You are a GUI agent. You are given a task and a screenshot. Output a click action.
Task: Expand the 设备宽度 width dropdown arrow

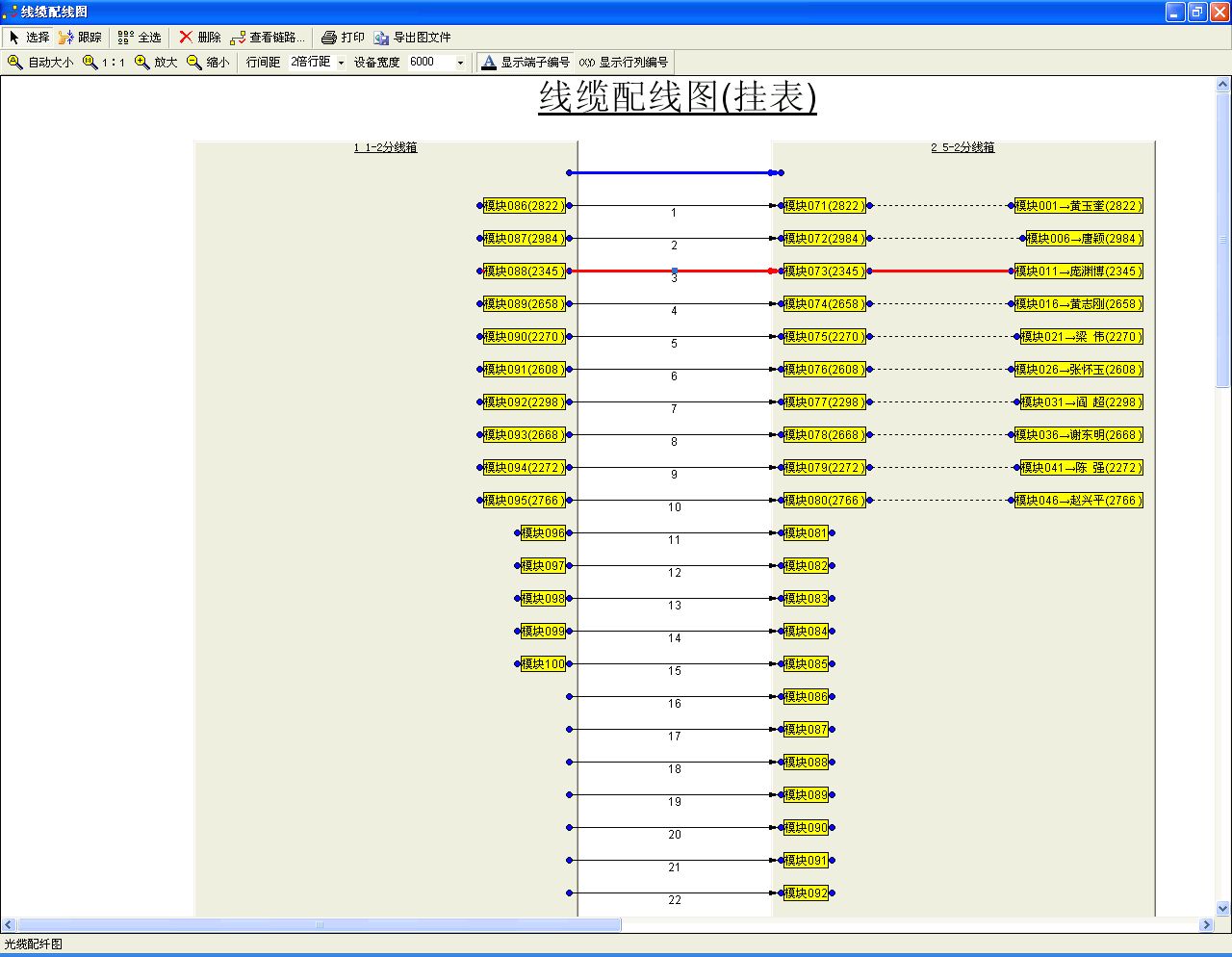click(x=460, y=63)
